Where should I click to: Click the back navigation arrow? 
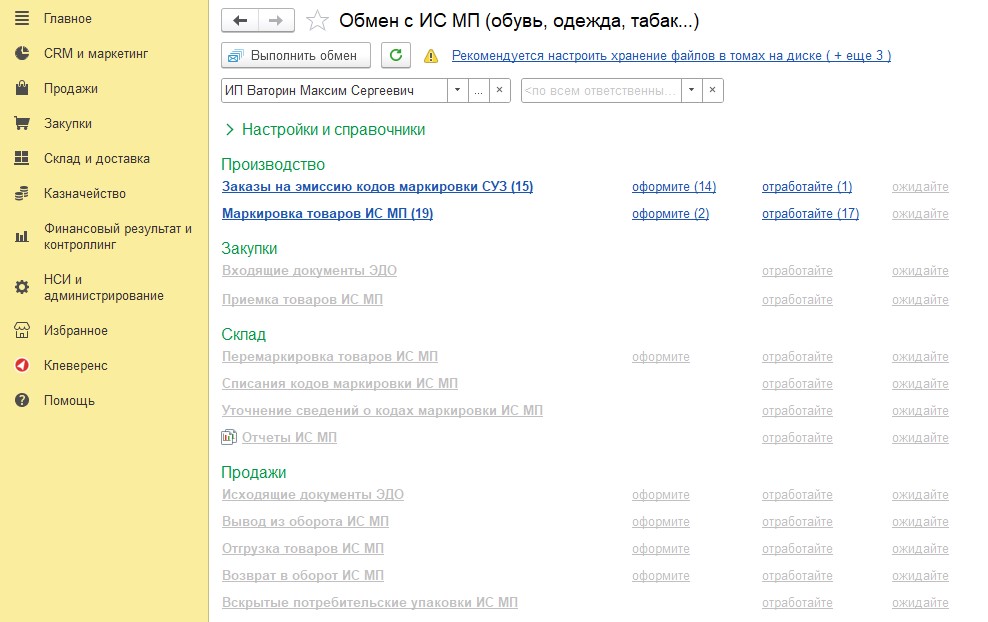(x=239, y=20)
